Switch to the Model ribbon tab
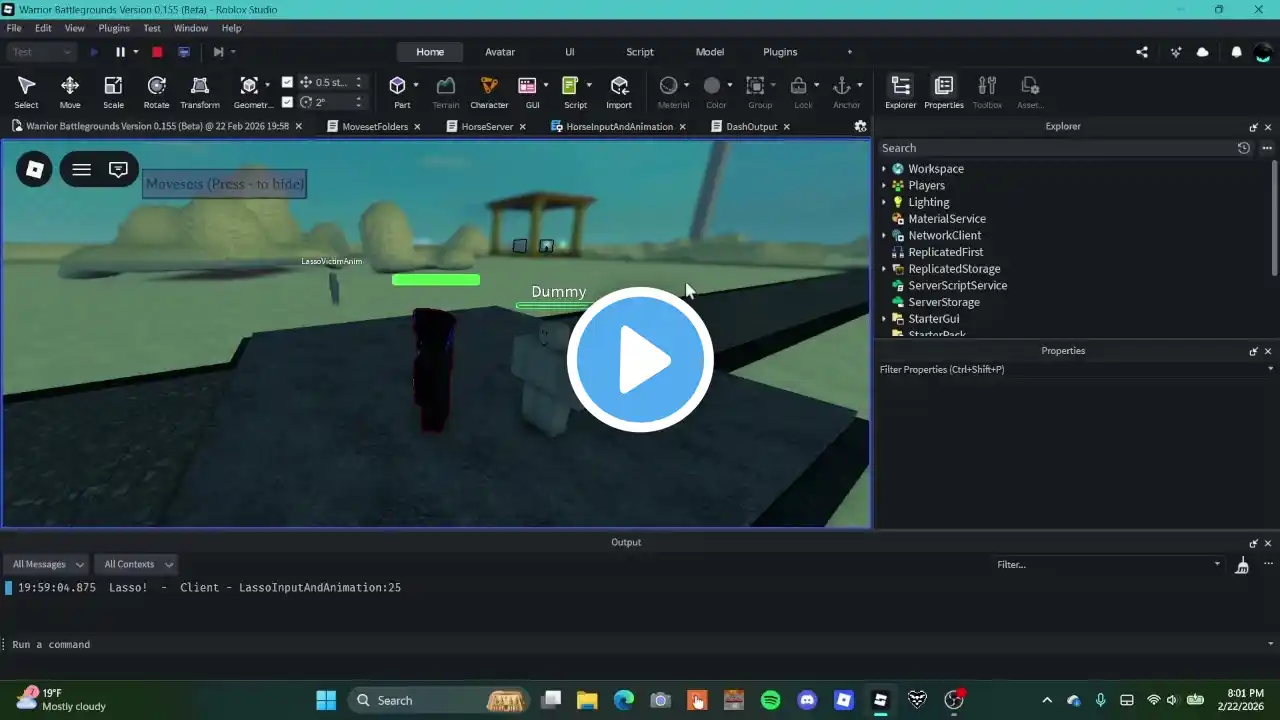The image size is (1280, 720). coord(710,52)
